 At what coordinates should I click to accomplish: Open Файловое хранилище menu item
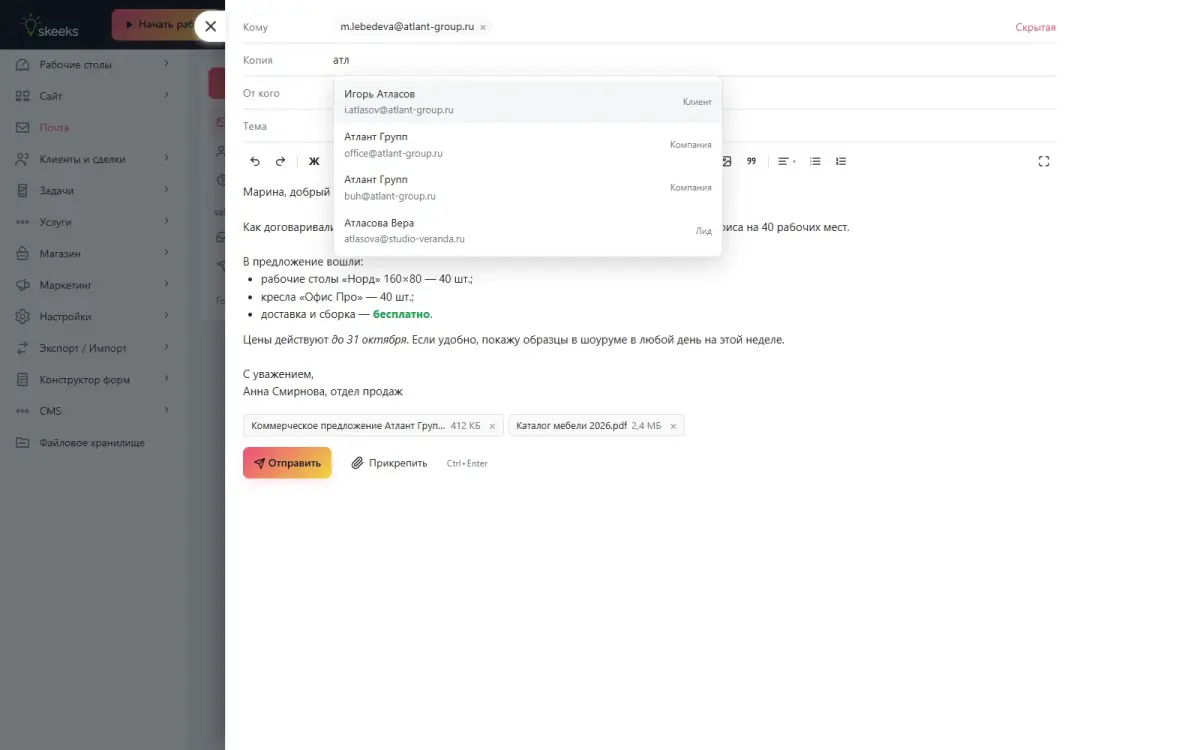(92, 442)
